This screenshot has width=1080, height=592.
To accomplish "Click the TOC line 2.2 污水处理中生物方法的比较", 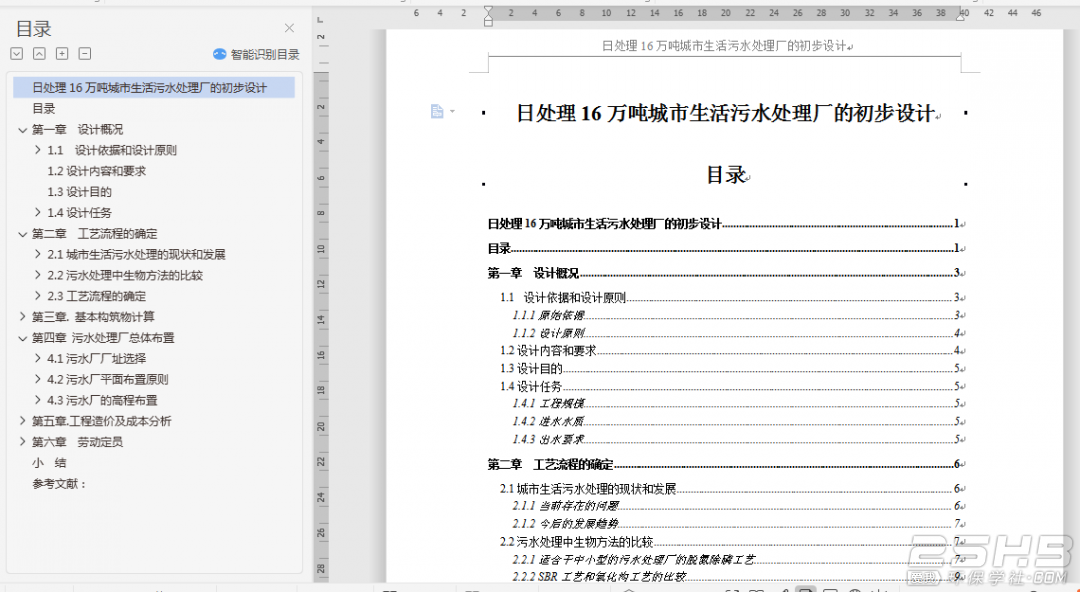I will coord(730,542).
